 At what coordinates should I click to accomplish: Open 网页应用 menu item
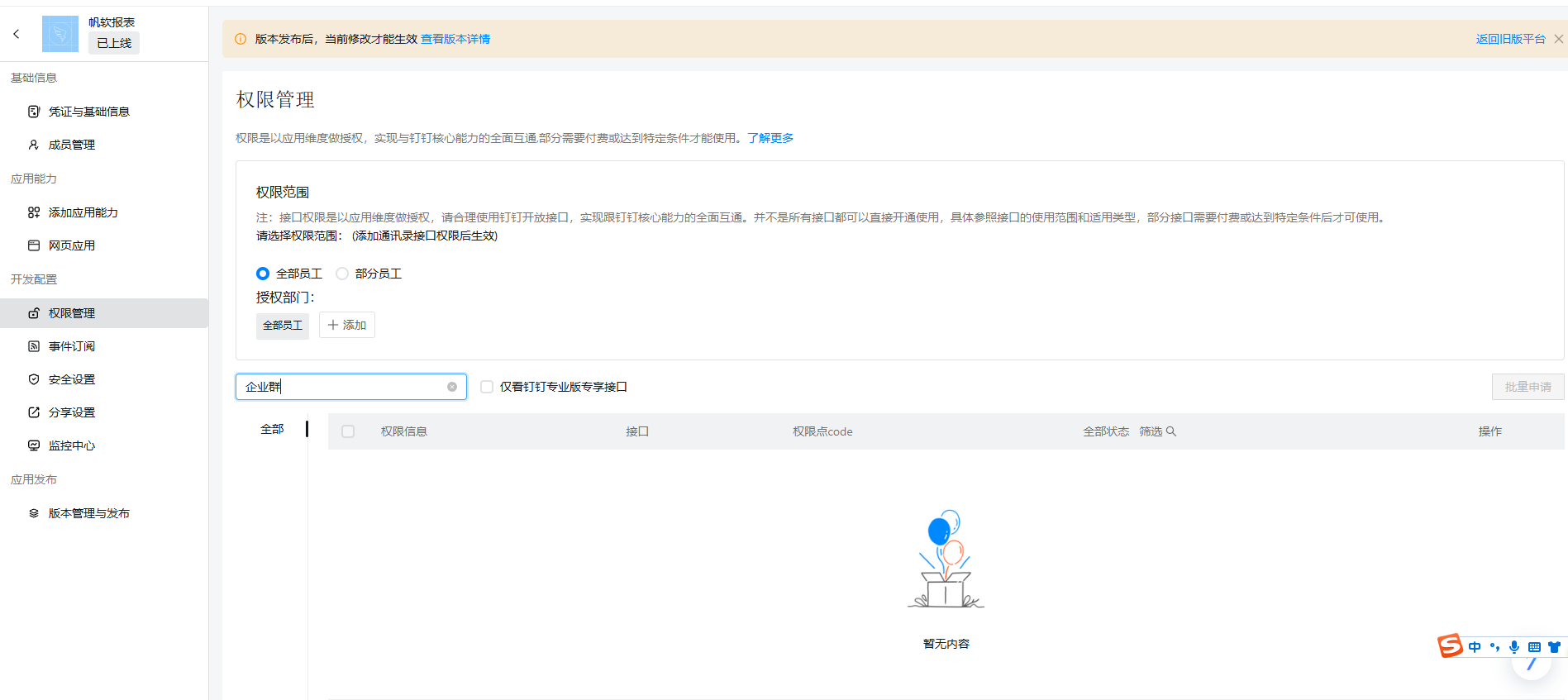(x=104, y=245)
